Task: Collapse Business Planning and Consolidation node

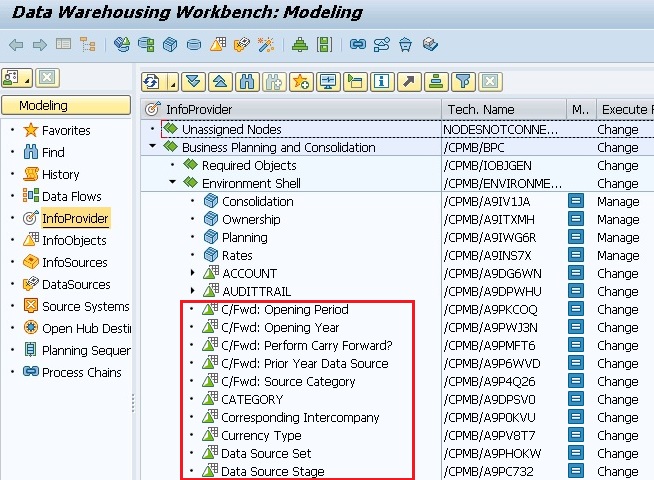Action: (x=153, y=146)
